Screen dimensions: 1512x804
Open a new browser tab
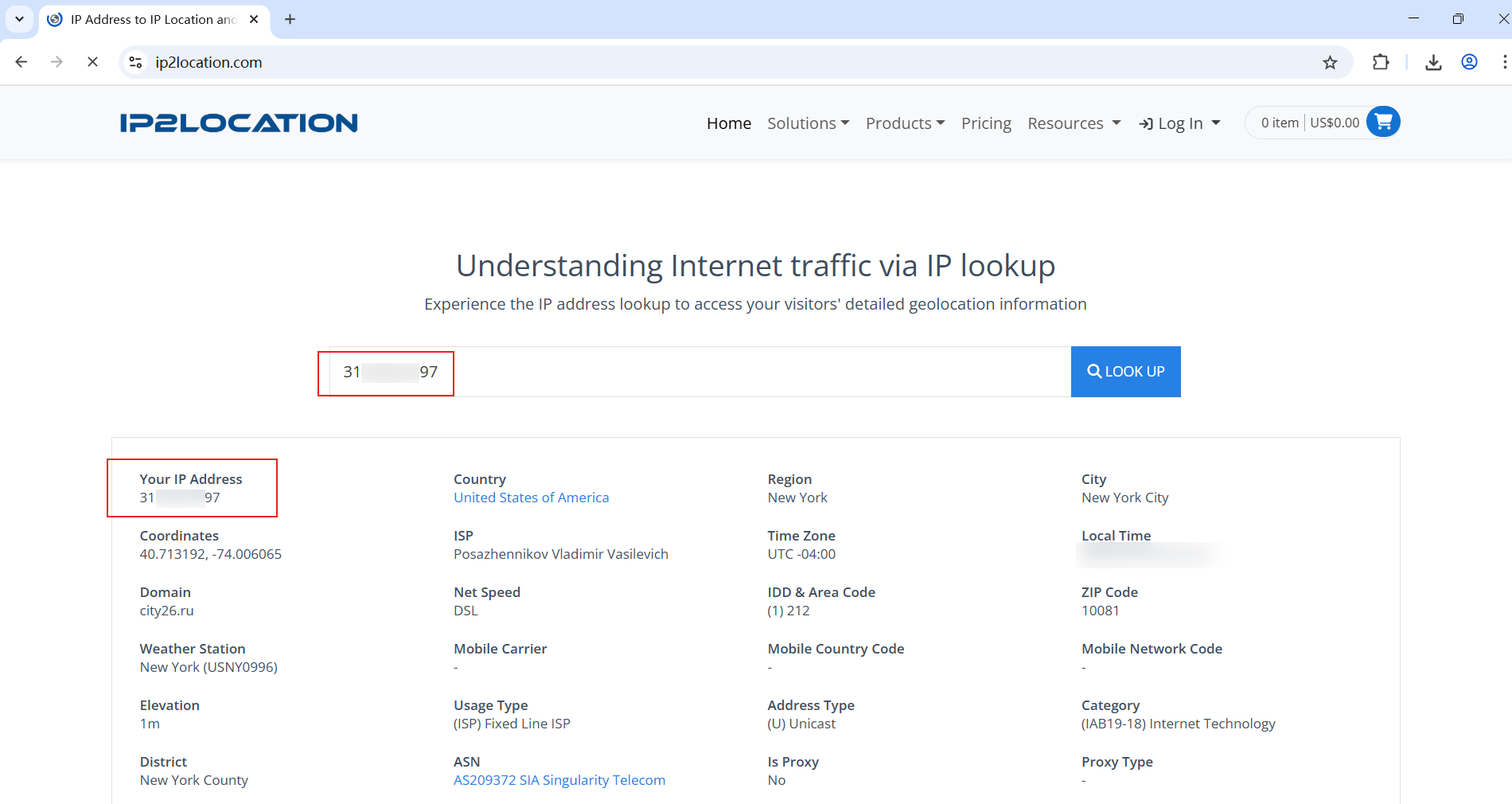[x=290, y=19]
